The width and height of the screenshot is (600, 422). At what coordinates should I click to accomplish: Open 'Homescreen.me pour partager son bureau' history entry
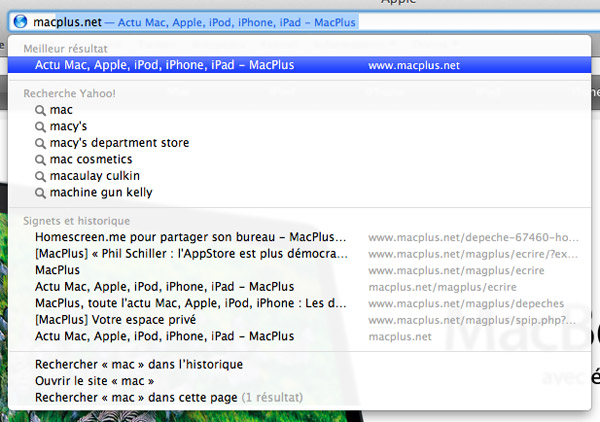[x=300, y=237]
